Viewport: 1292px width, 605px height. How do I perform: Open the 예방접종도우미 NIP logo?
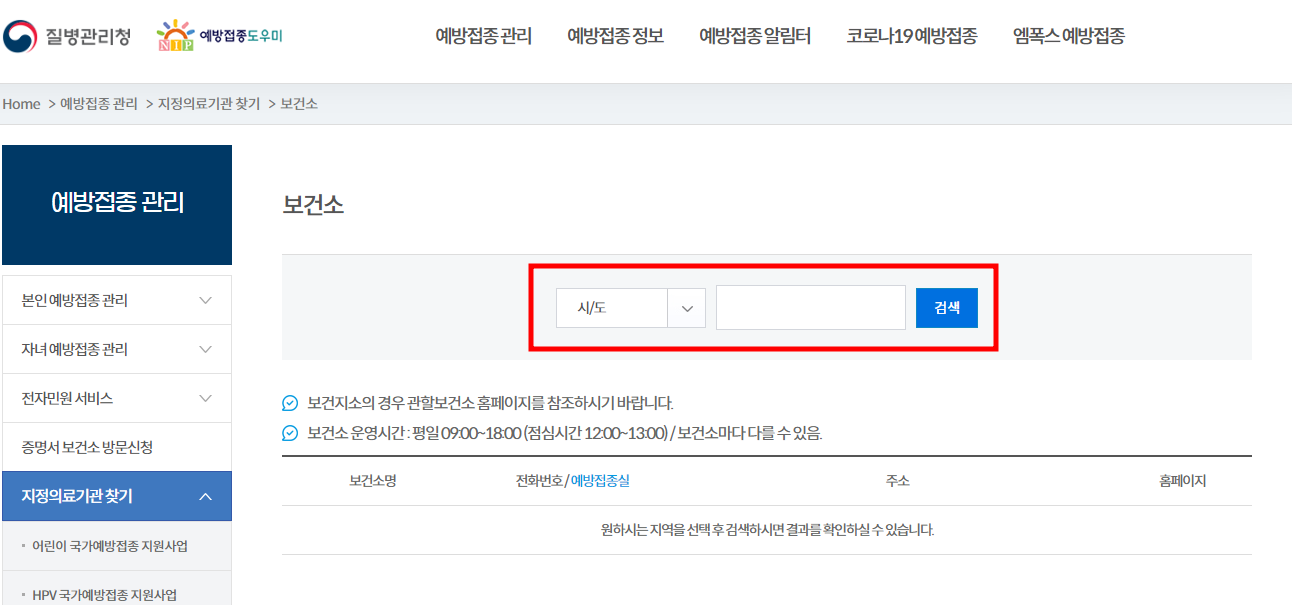220,36
